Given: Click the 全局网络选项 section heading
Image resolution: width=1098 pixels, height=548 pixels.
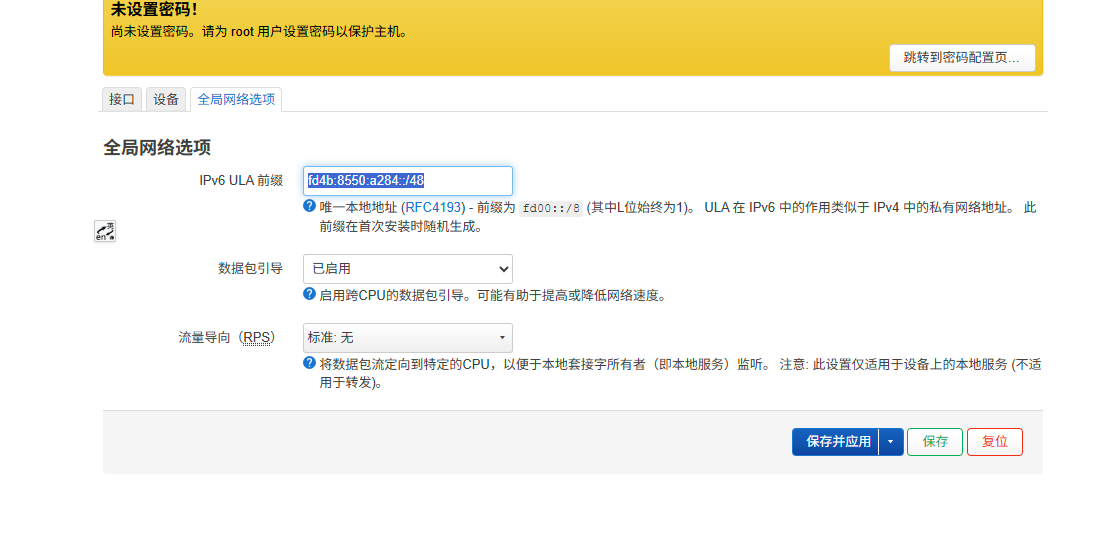Looking at the screenshot, I should pos(157,148).
